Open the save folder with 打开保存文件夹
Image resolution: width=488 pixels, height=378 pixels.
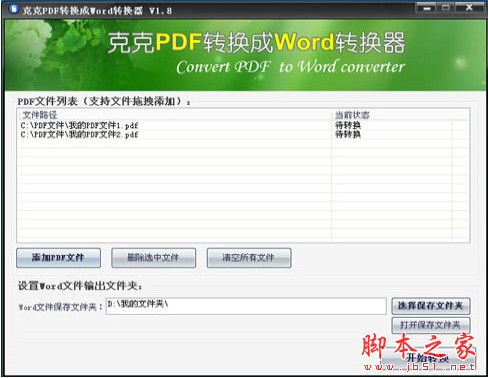[x=431, y=325]
